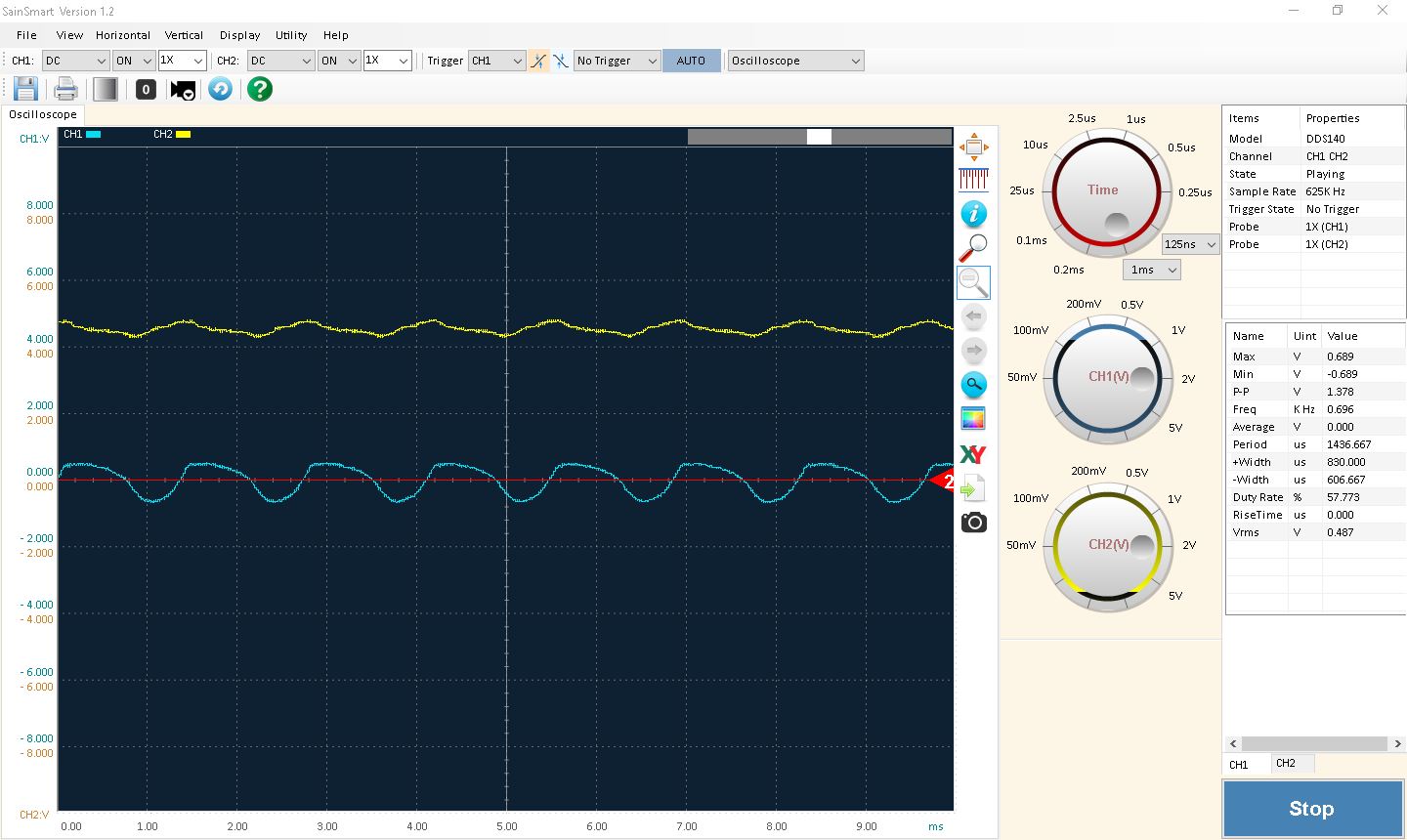1407x840 pixels.
Task: Open the Horizontal menu
Action: (x=123, y=35)
